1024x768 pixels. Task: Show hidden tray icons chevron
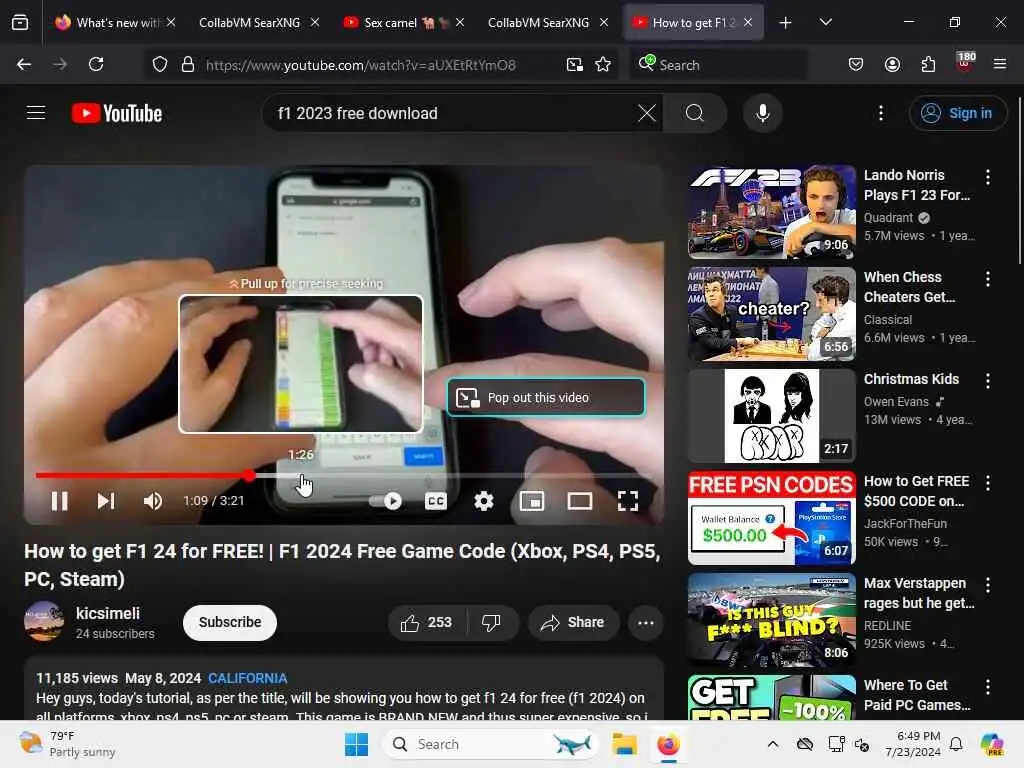[773, 744]
